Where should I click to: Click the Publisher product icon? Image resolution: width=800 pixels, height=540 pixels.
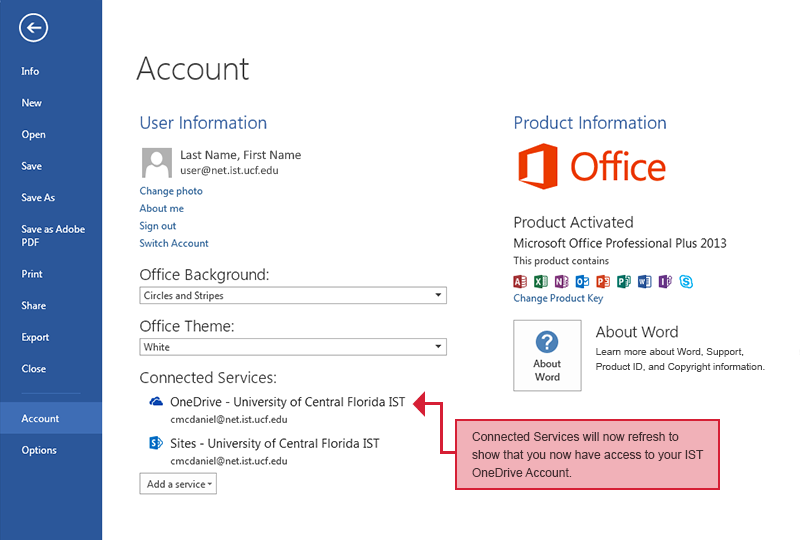click(x=623, y=281)
